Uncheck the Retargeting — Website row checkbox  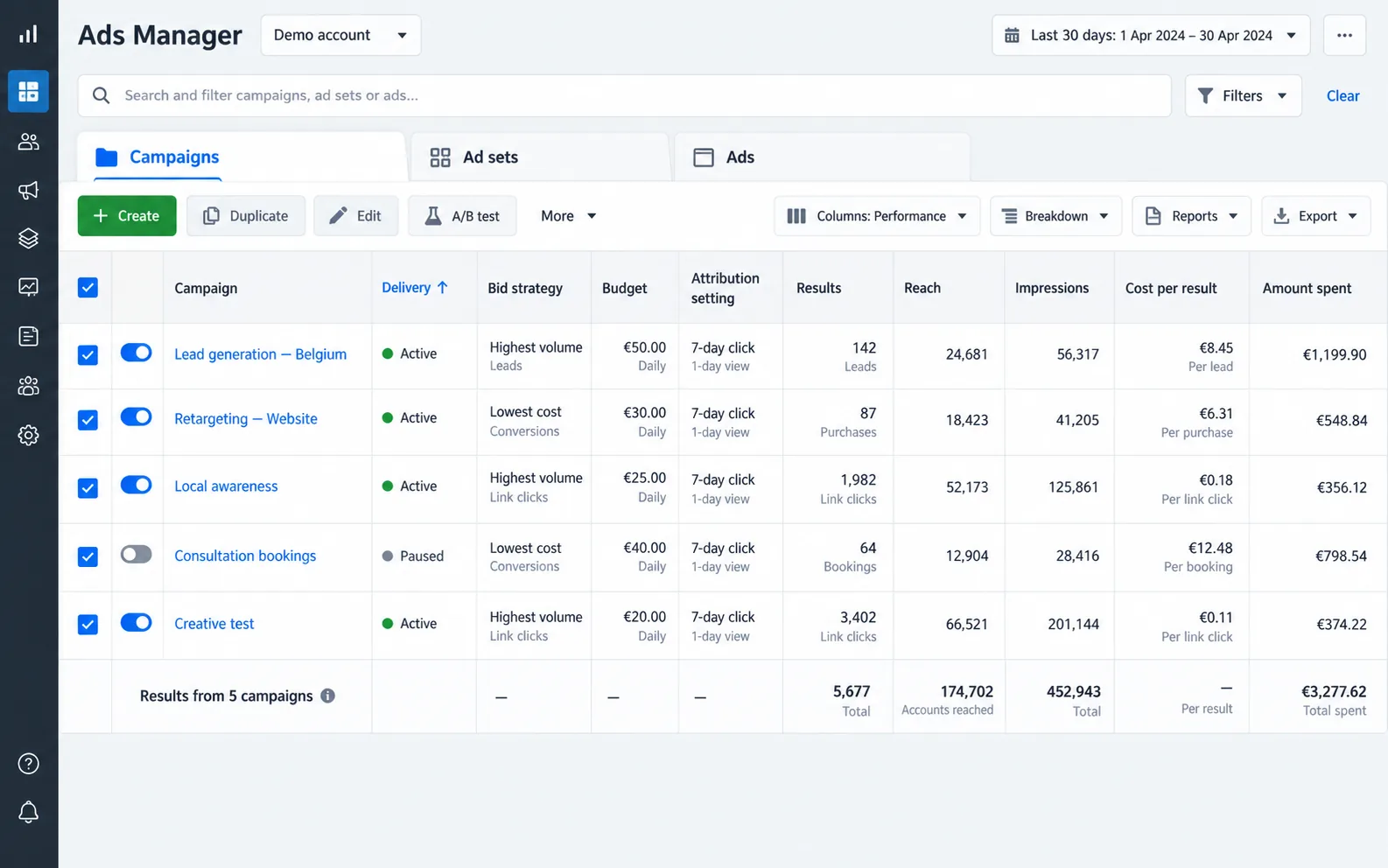click(88, 420)
